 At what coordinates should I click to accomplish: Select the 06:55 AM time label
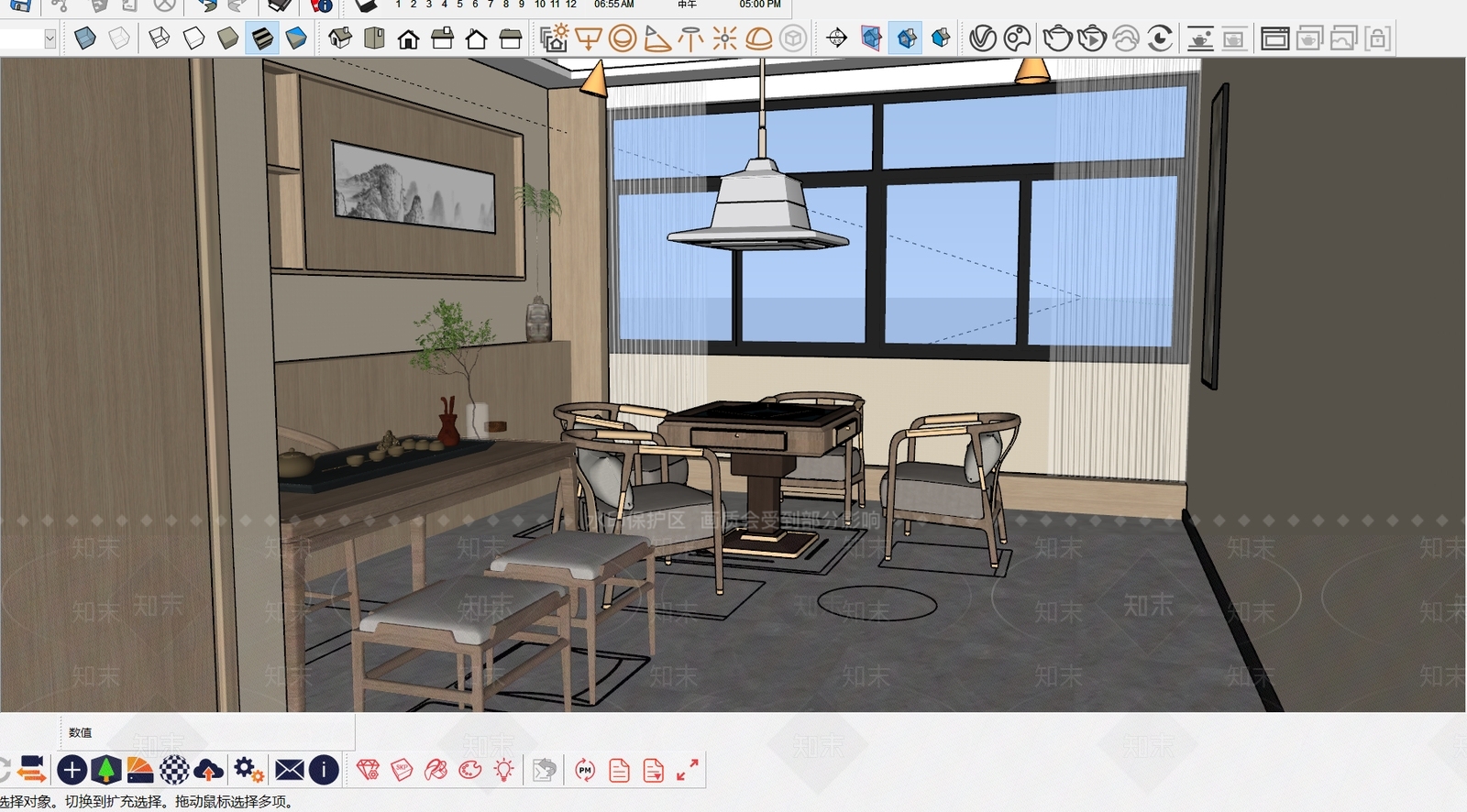[x=613, y=5]
